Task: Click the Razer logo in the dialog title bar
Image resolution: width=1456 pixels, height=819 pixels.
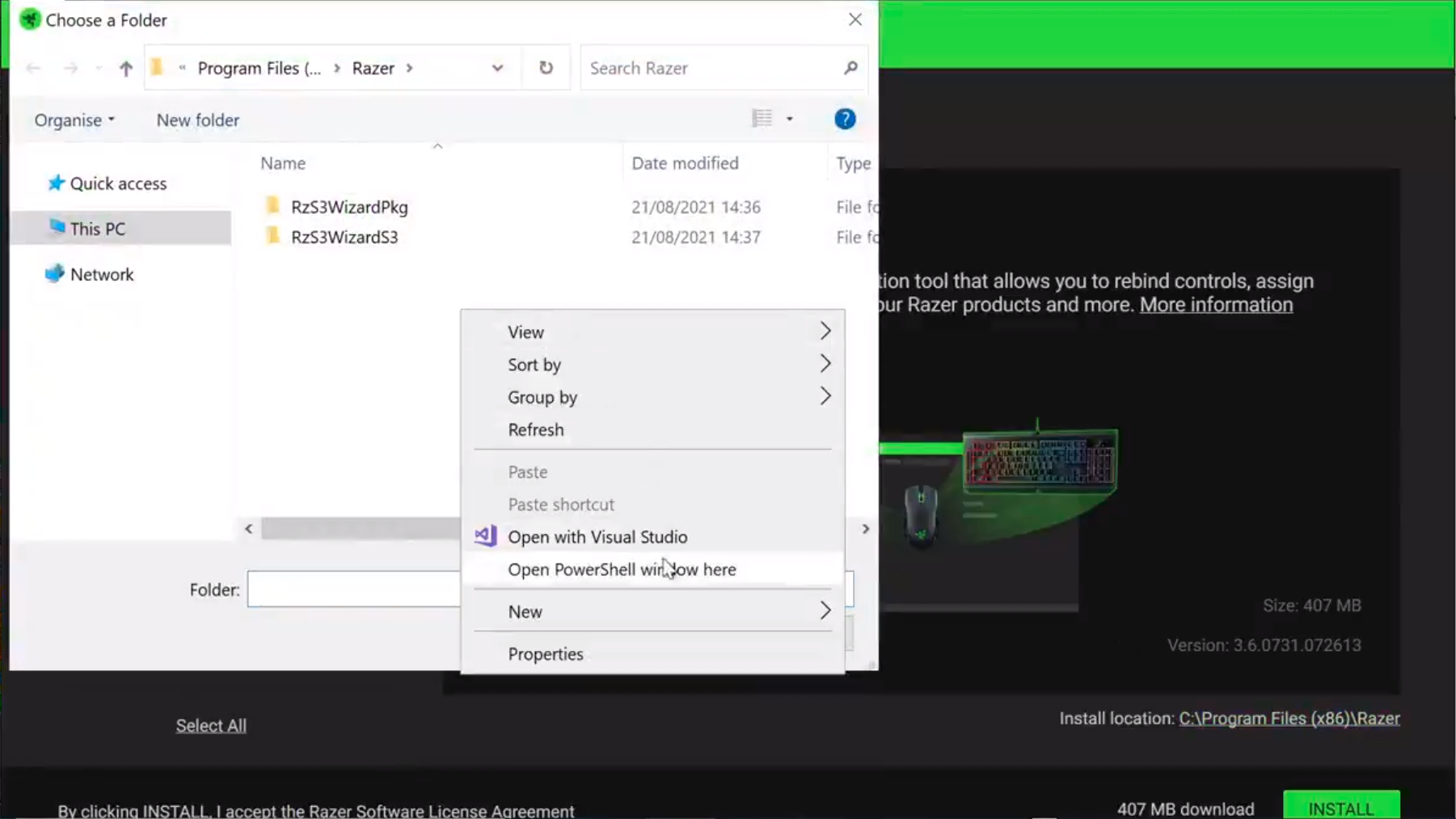Action: (x=30, y=19)
